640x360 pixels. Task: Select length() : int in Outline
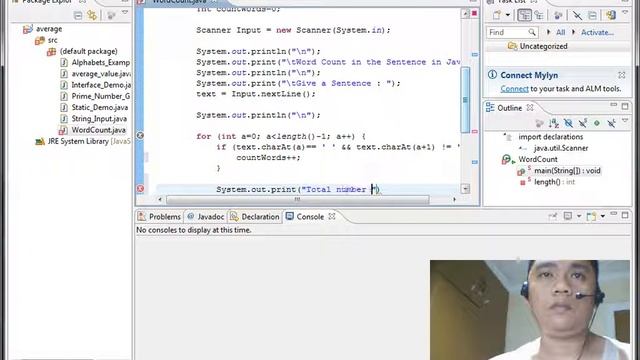554,182
